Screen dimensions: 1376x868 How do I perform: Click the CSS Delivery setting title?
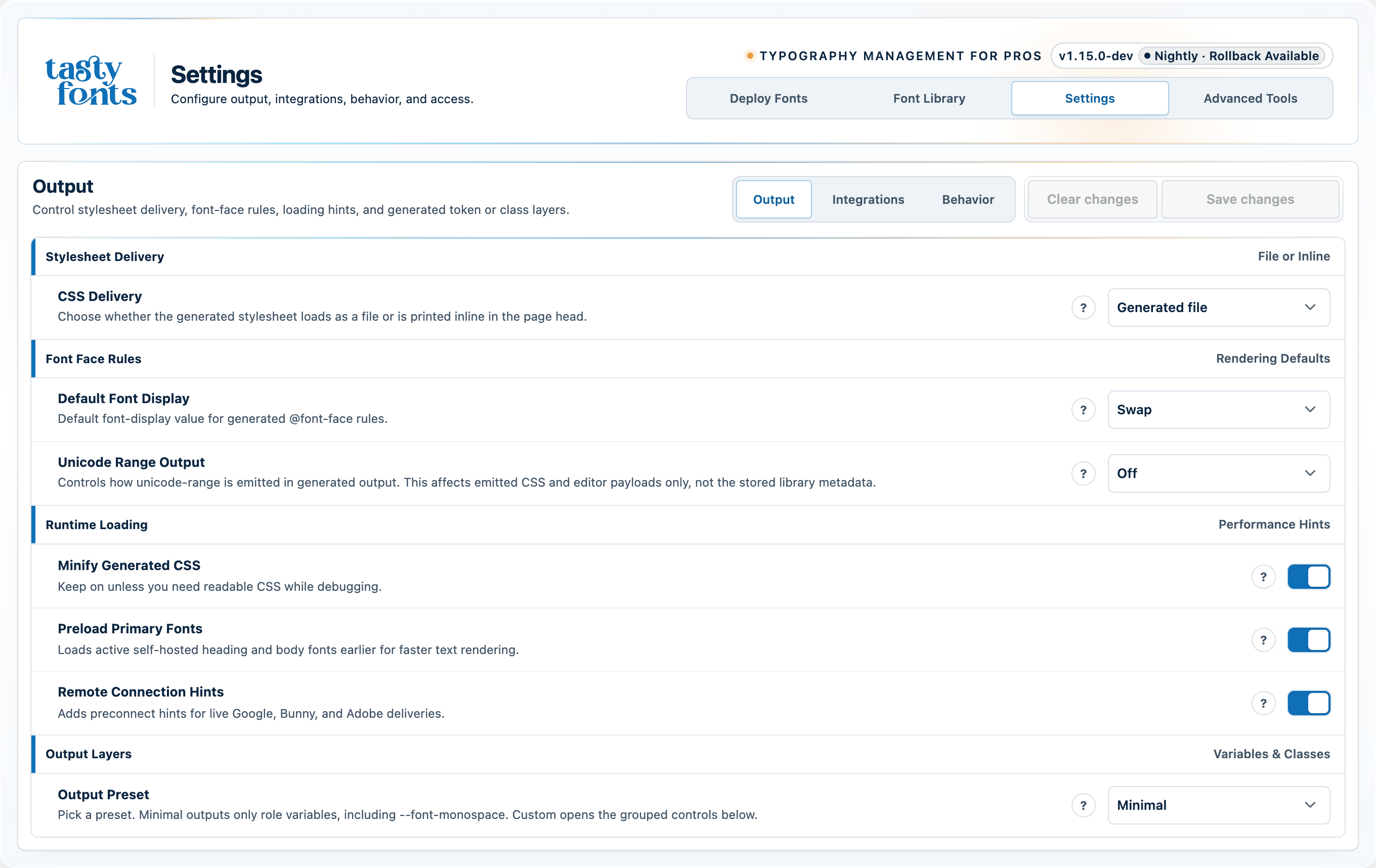pyautogui.click(x=100, y=296)
